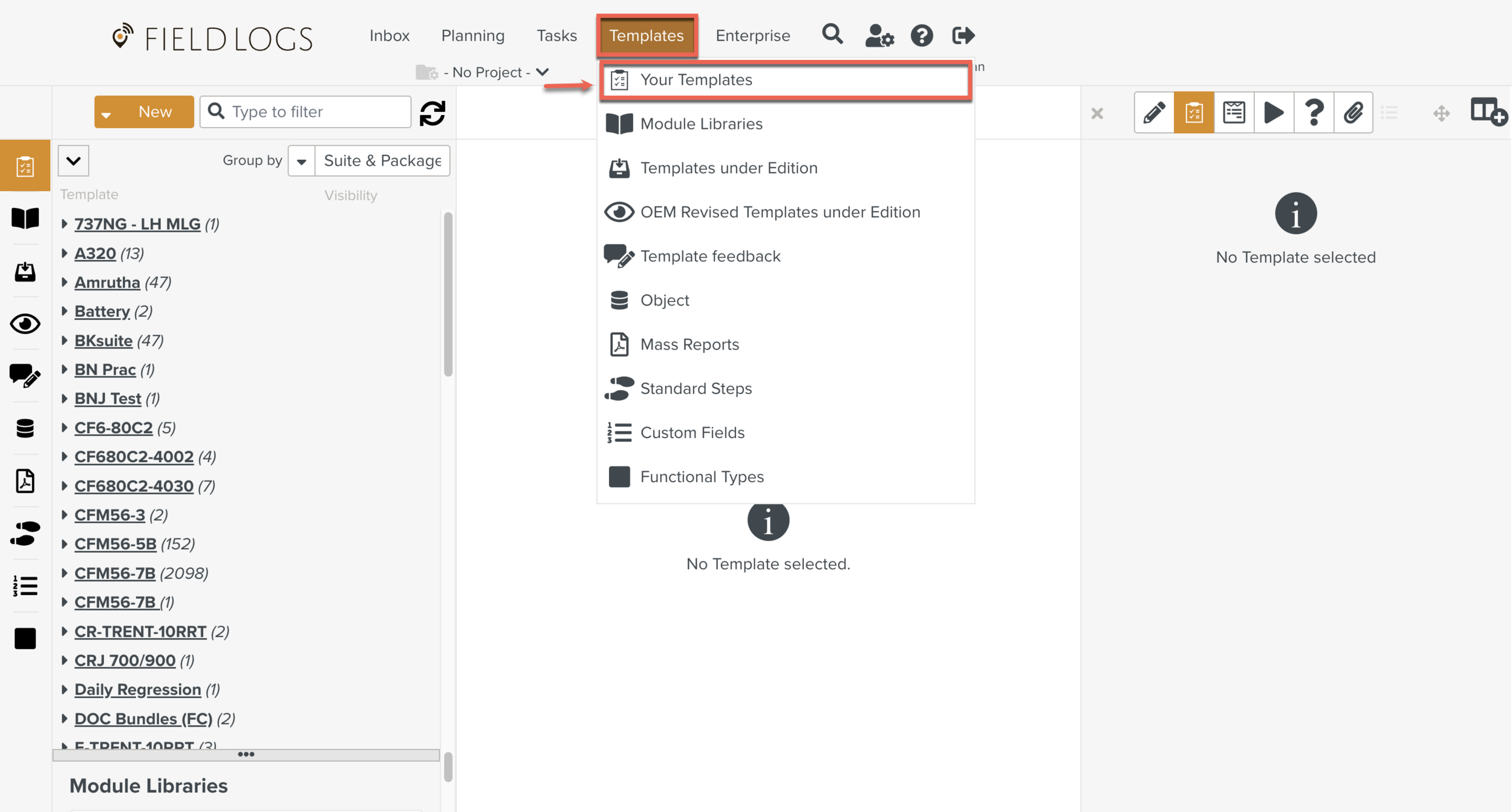Select Mass Reports from the menu
The width and height of the screenshot is (1512, 812).
tap(786, 344)
